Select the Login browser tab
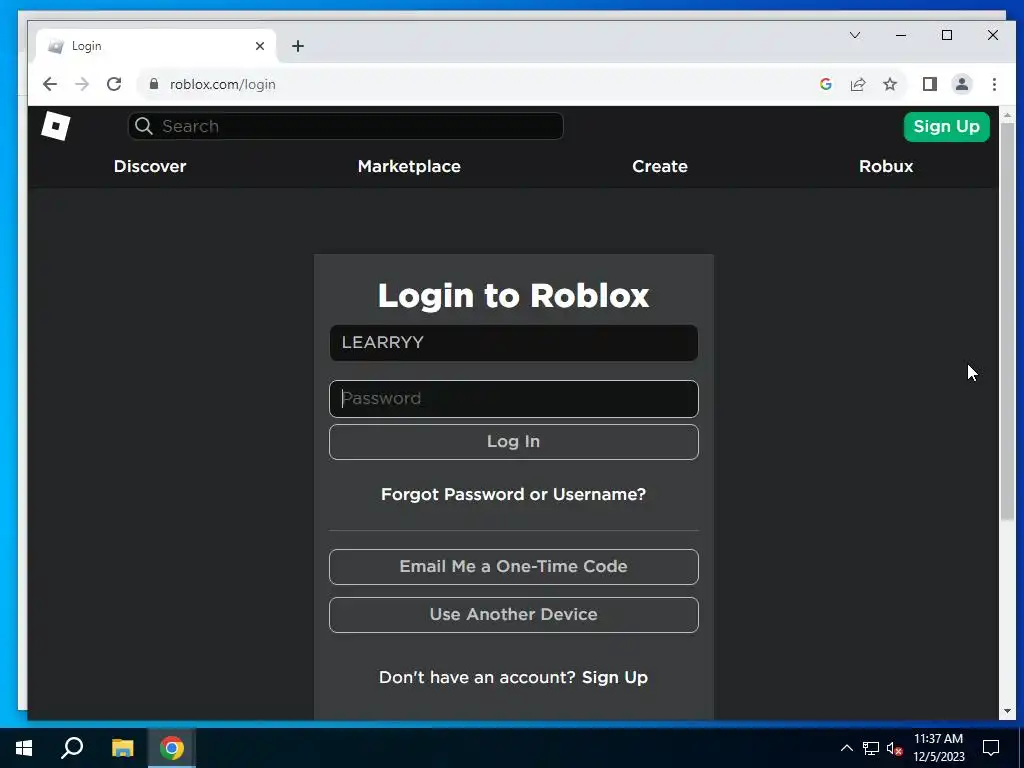This screenshot has width=1024, height=768. click(x=157, y=46)
